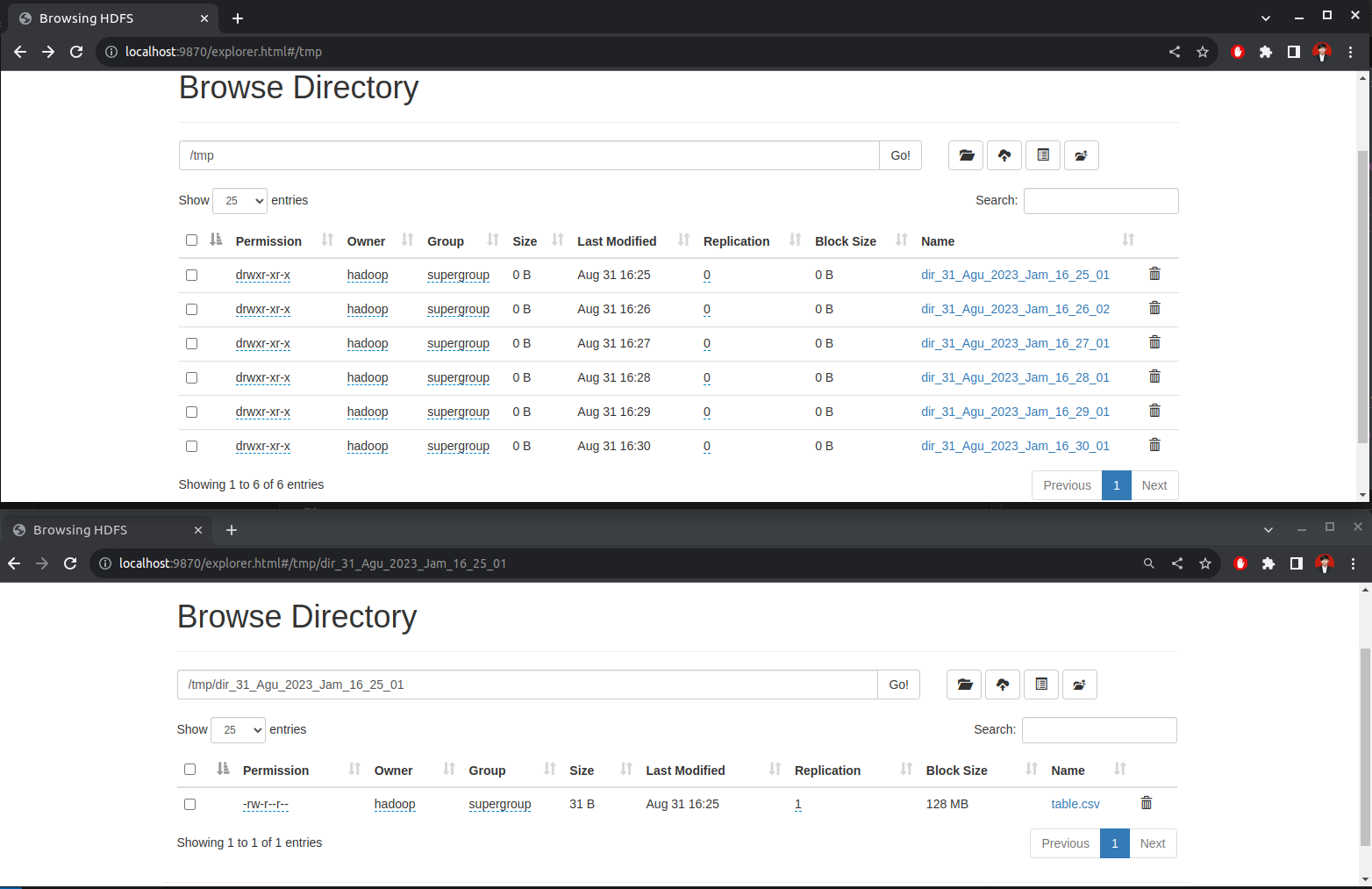Open a new tab in the table.csv browser window

(232, 530)
